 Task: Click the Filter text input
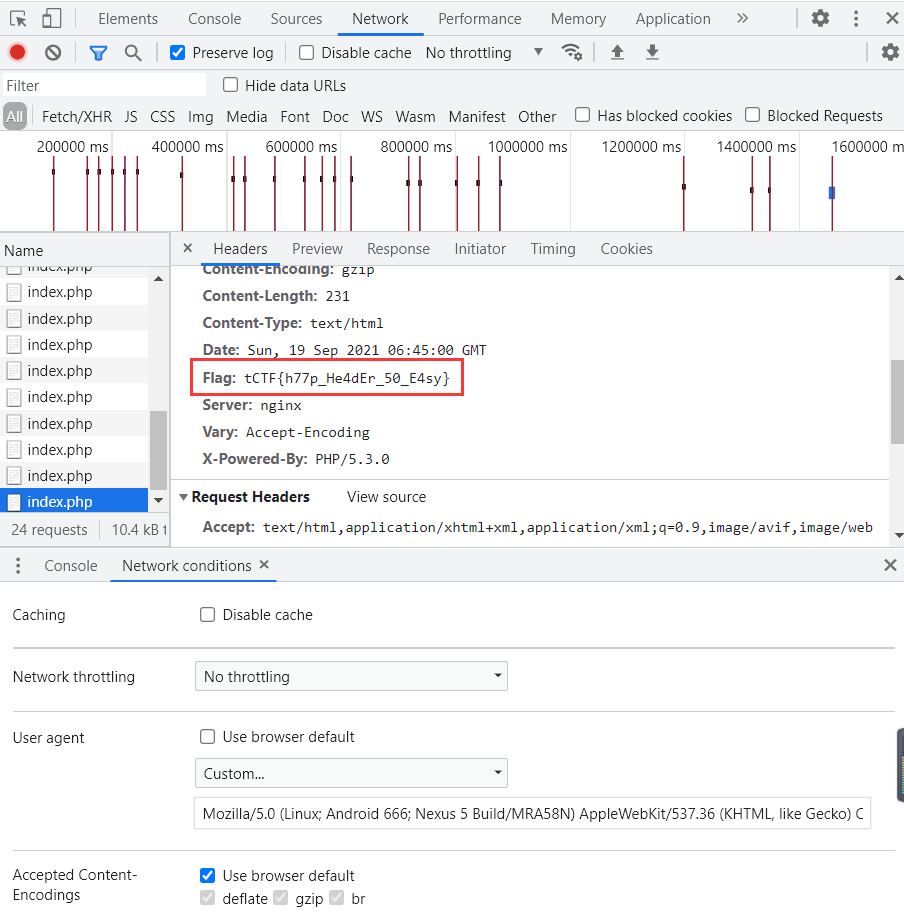pyautogui.click(x=105, y=85)
